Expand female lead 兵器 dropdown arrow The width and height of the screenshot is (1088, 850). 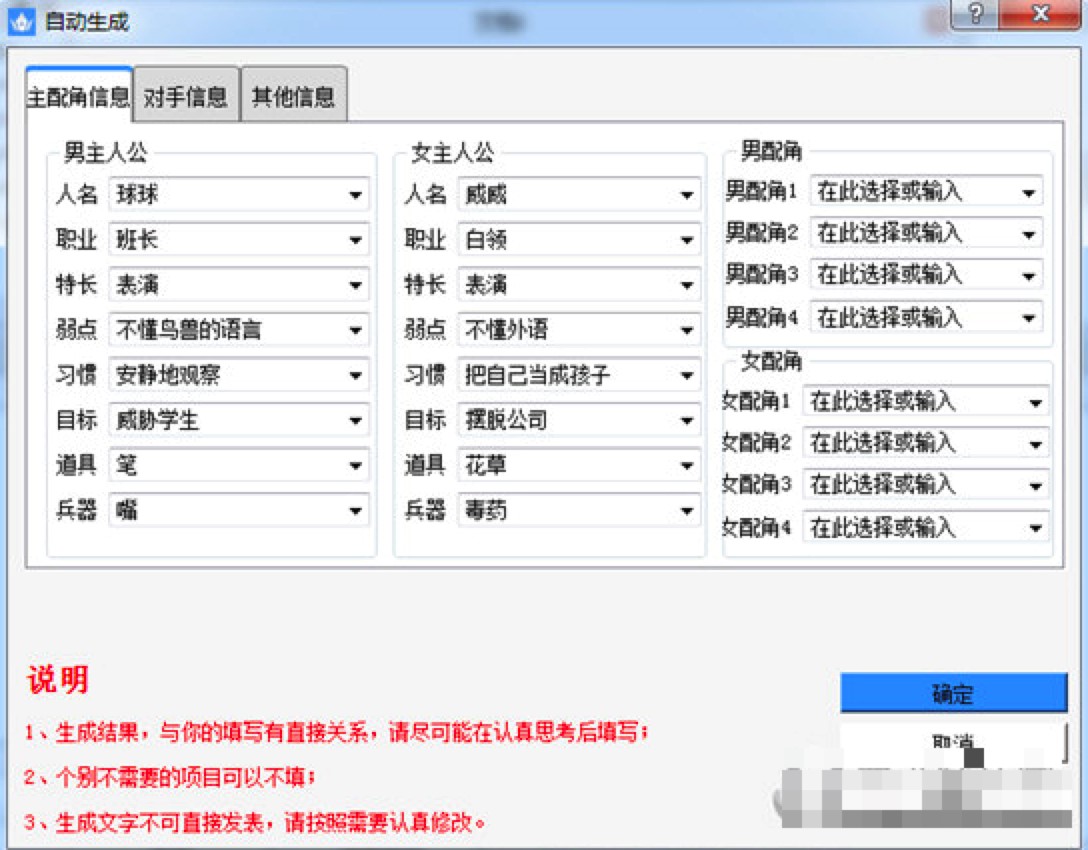[x=686, y=511]
